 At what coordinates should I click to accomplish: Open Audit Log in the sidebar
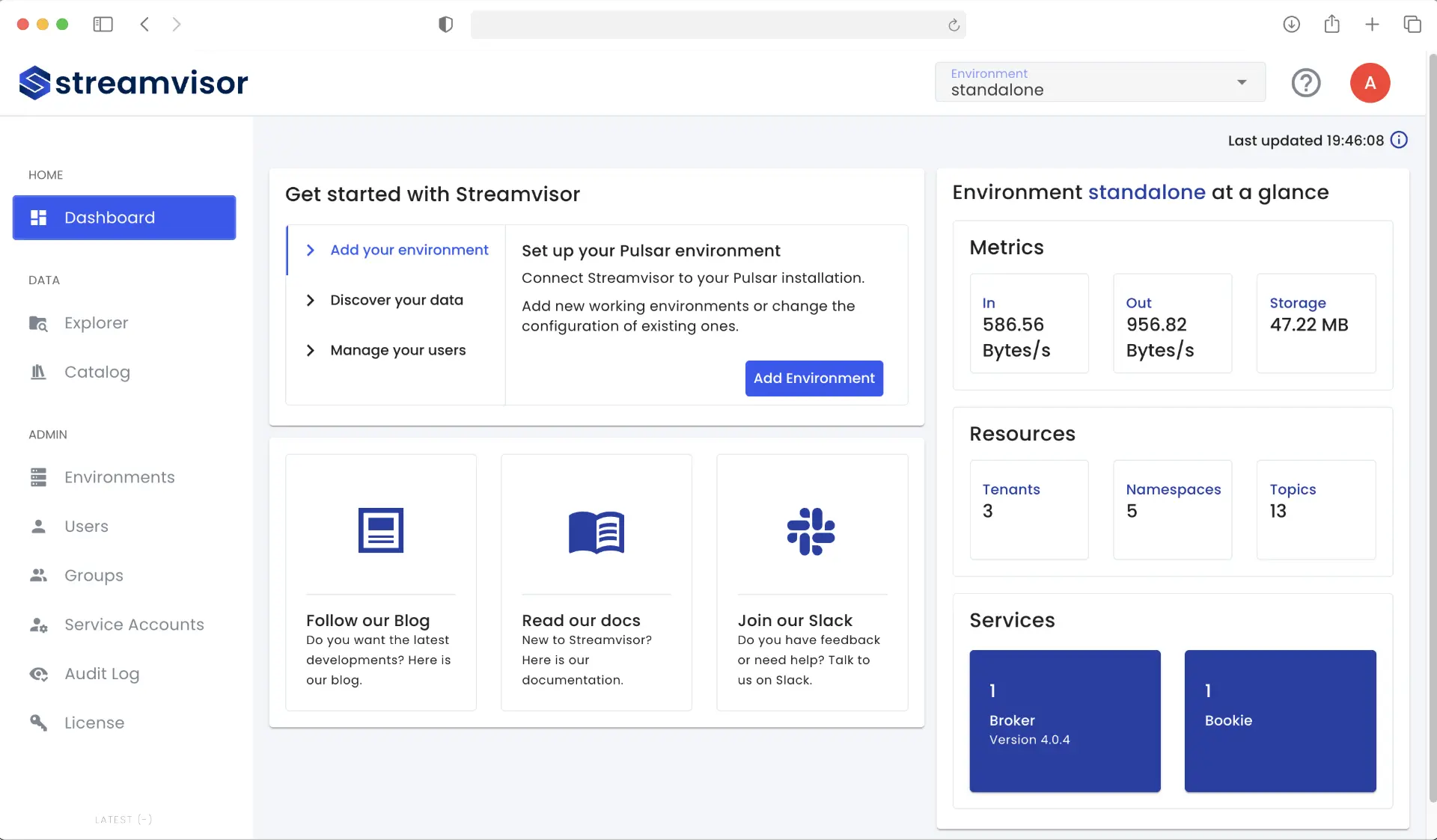124,674
